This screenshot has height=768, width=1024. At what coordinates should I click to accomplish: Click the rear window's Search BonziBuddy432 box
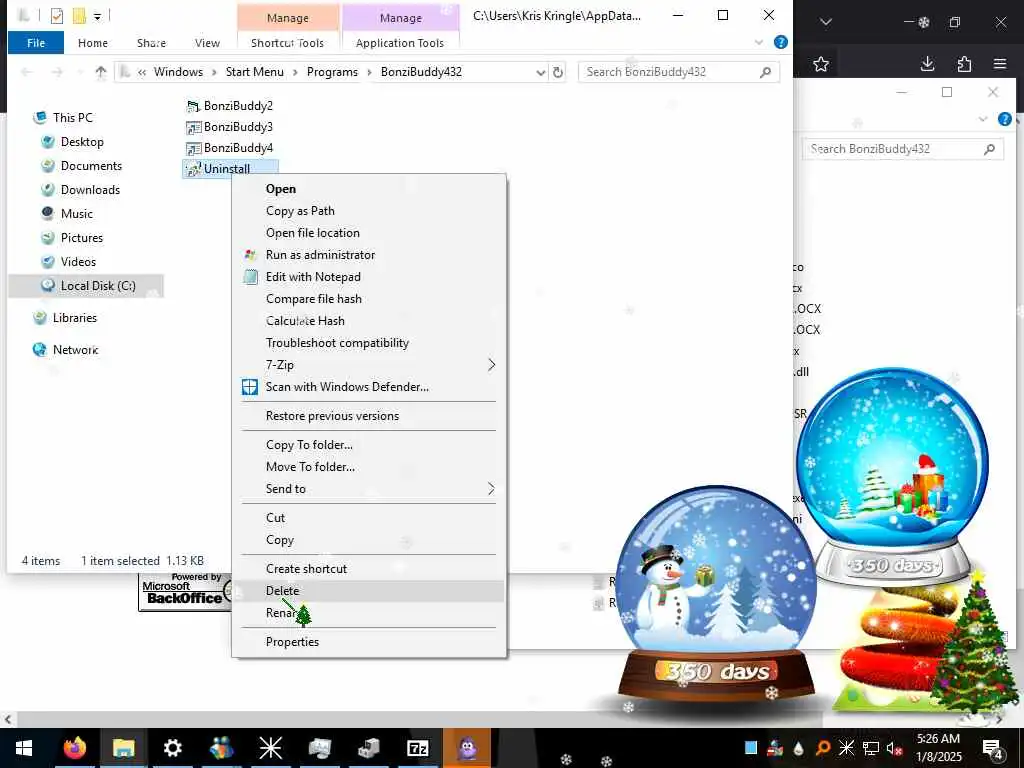pyautogui.click(x=903, y=149)
